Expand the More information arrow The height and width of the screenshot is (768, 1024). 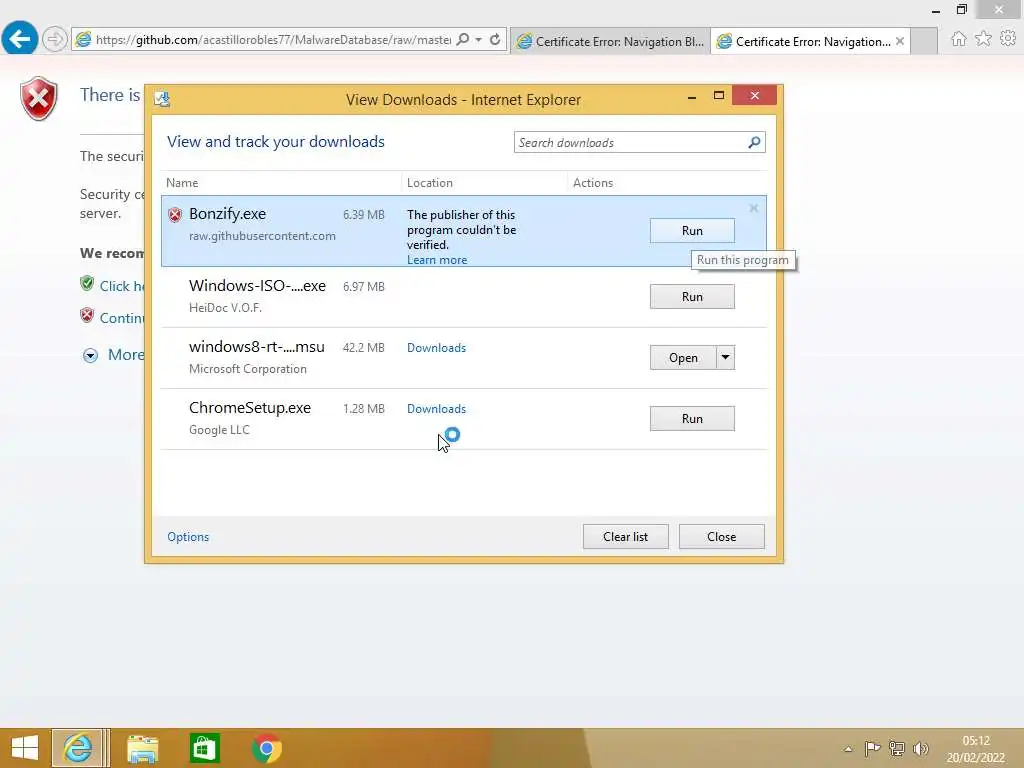pos(90,355)
